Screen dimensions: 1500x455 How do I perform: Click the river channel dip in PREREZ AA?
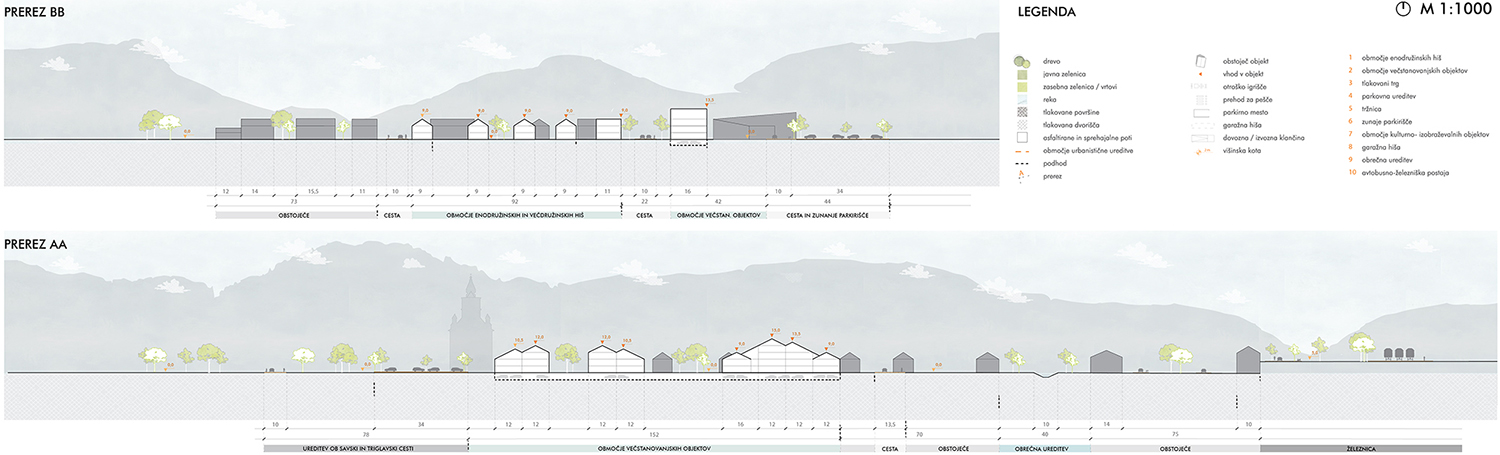coord(1044,375)
